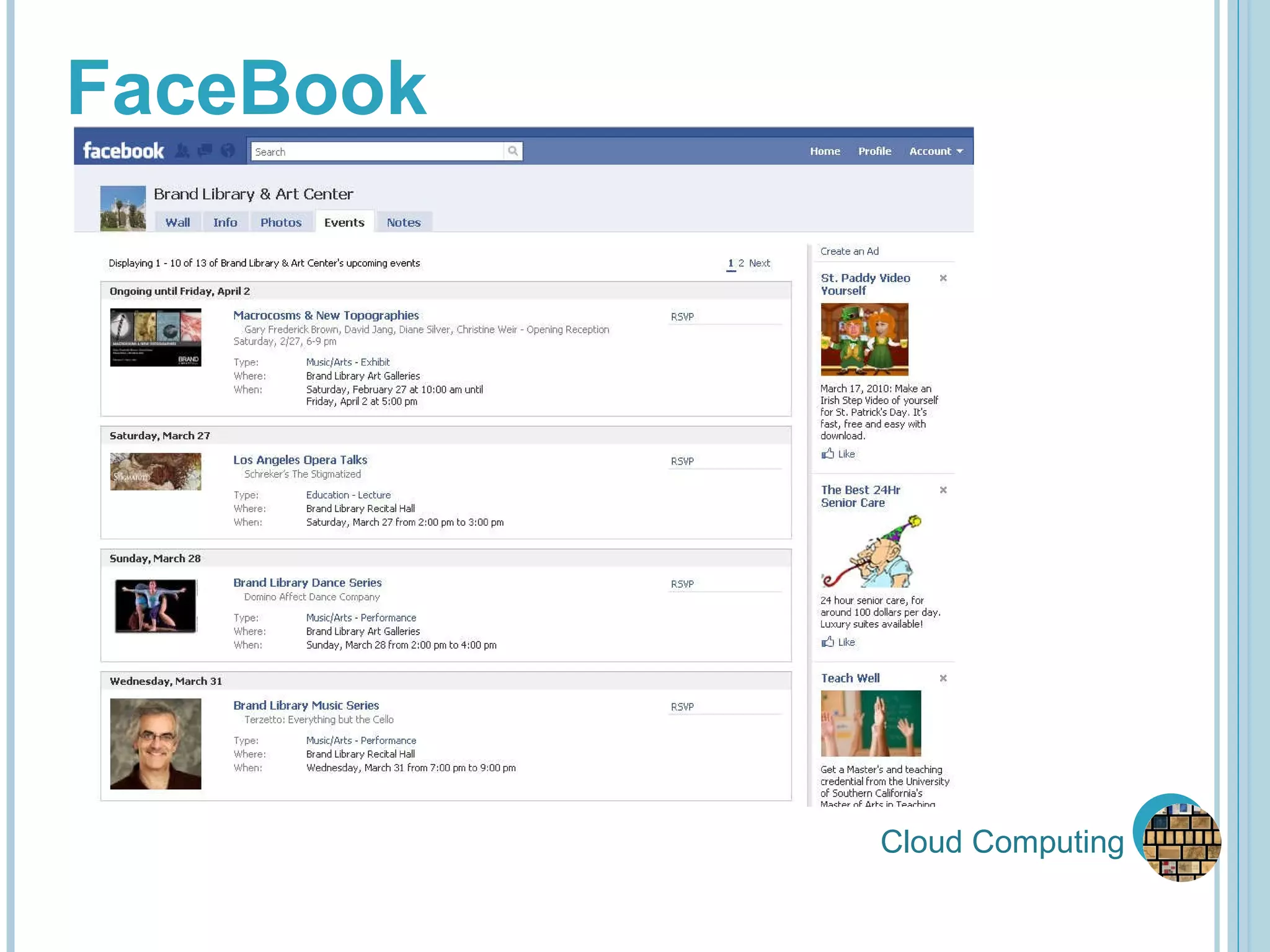The height and width of the screenshot is (952, 1270).
Task: Click 'Wednesday, March 31' date header
Action: tap(166, 681)
